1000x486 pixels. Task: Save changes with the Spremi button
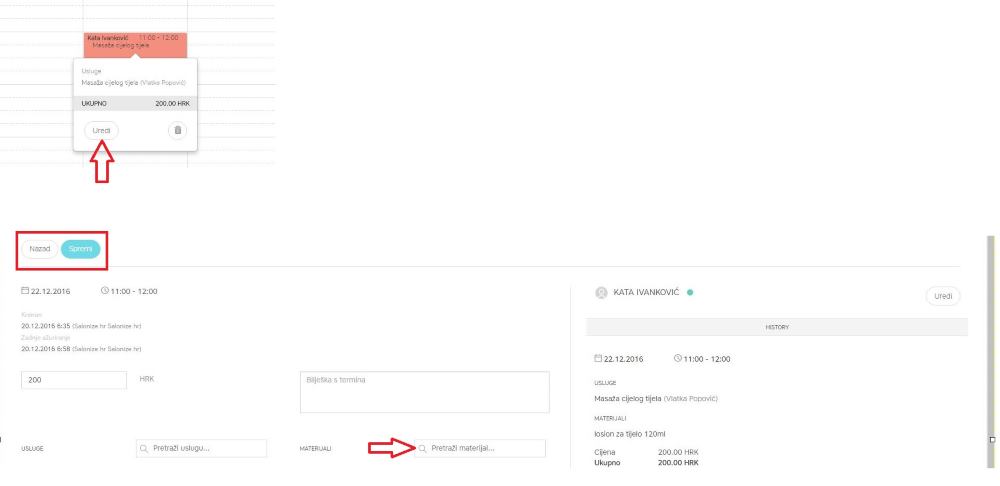click(x=80, y=248)
